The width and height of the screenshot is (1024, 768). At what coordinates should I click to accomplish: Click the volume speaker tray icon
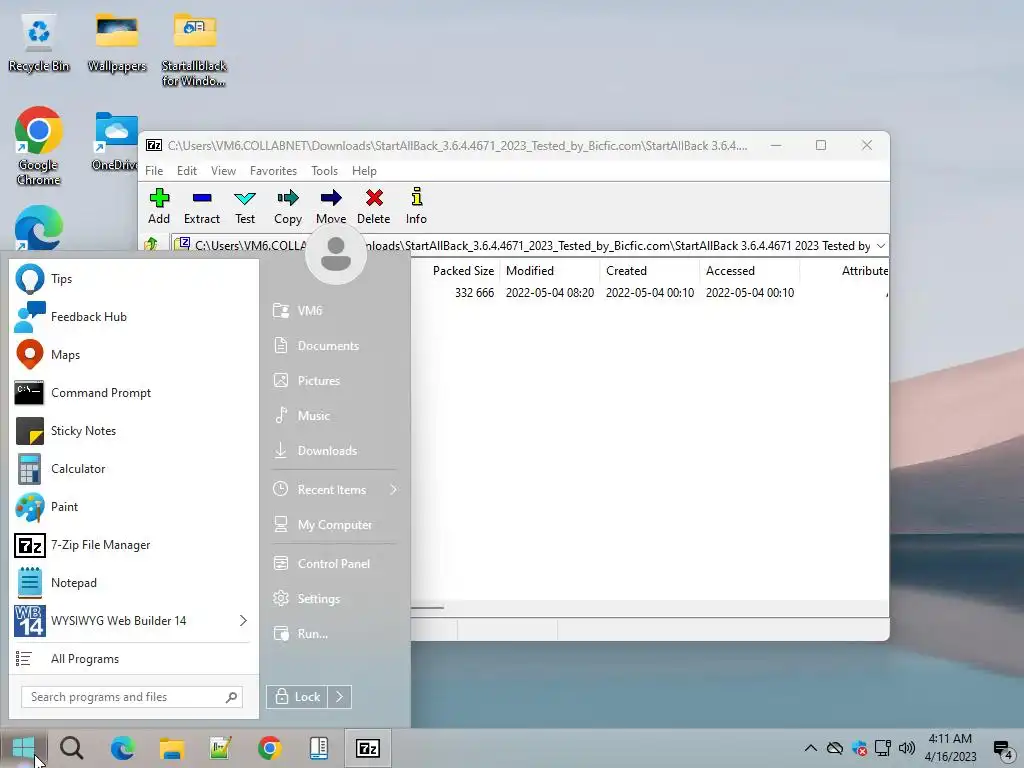906,748
